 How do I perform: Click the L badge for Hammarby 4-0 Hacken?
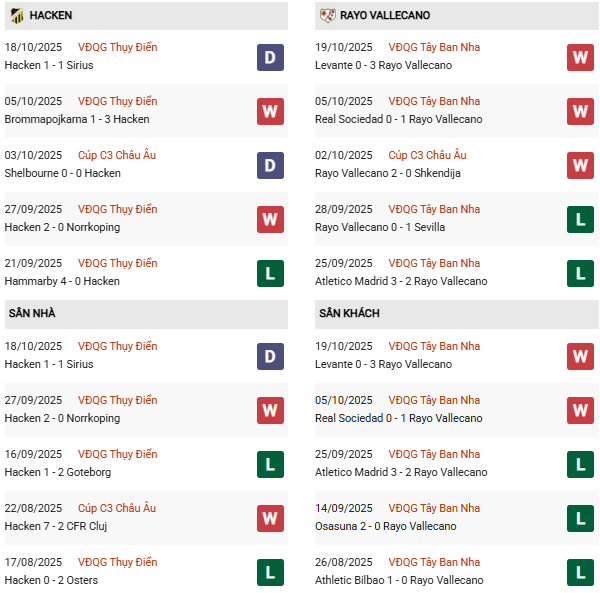270,272
